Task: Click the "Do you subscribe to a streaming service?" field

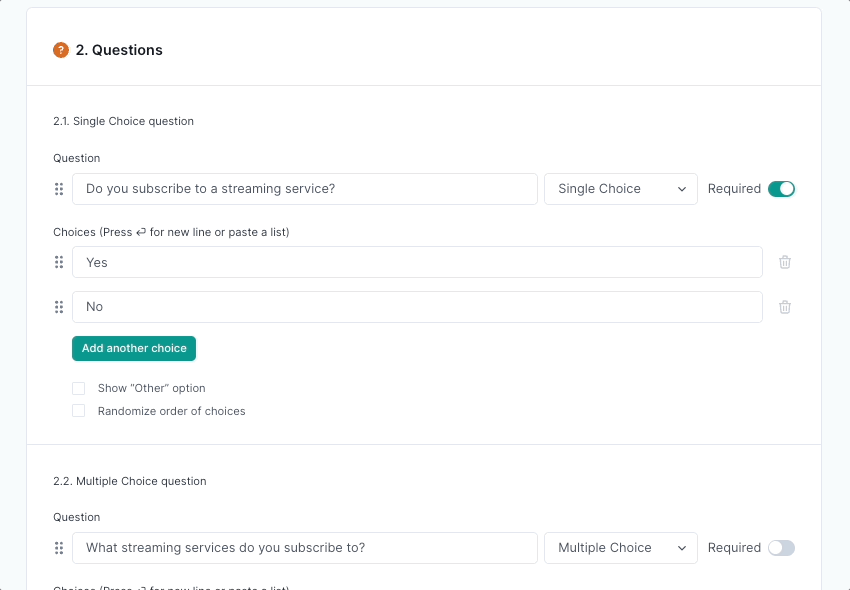Action: [x=305, y=189]
